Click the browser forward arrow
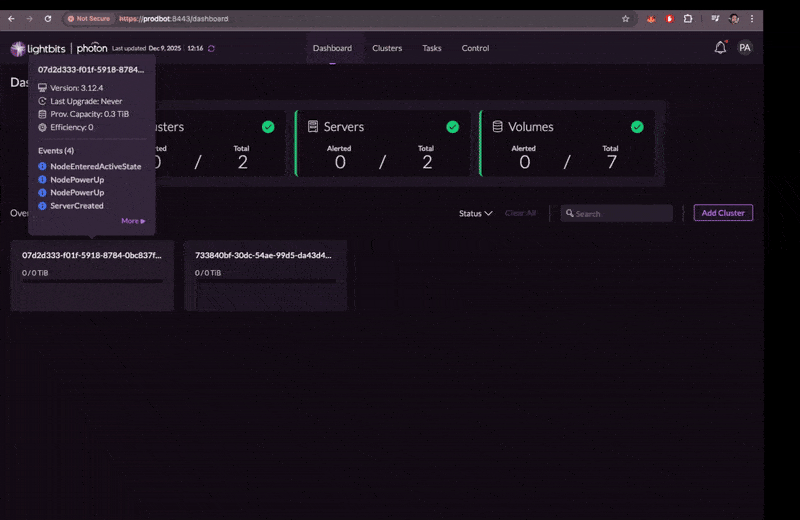 (x=30, y=19)
